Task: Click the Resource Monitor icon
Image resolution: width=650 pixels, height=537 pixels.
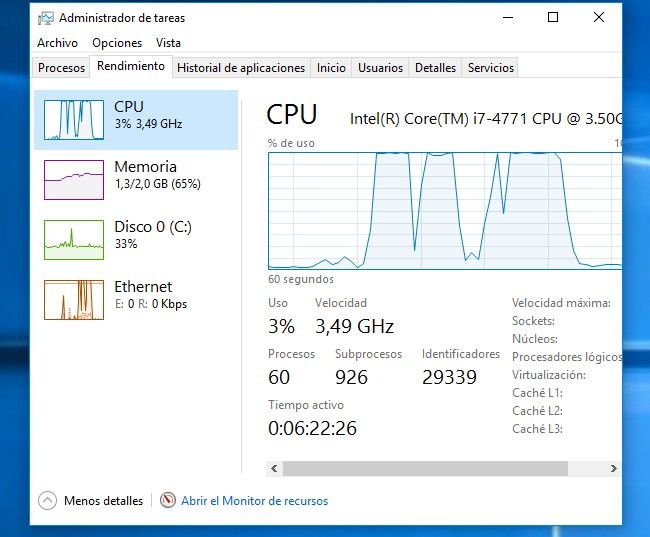Action: point(168,501)
